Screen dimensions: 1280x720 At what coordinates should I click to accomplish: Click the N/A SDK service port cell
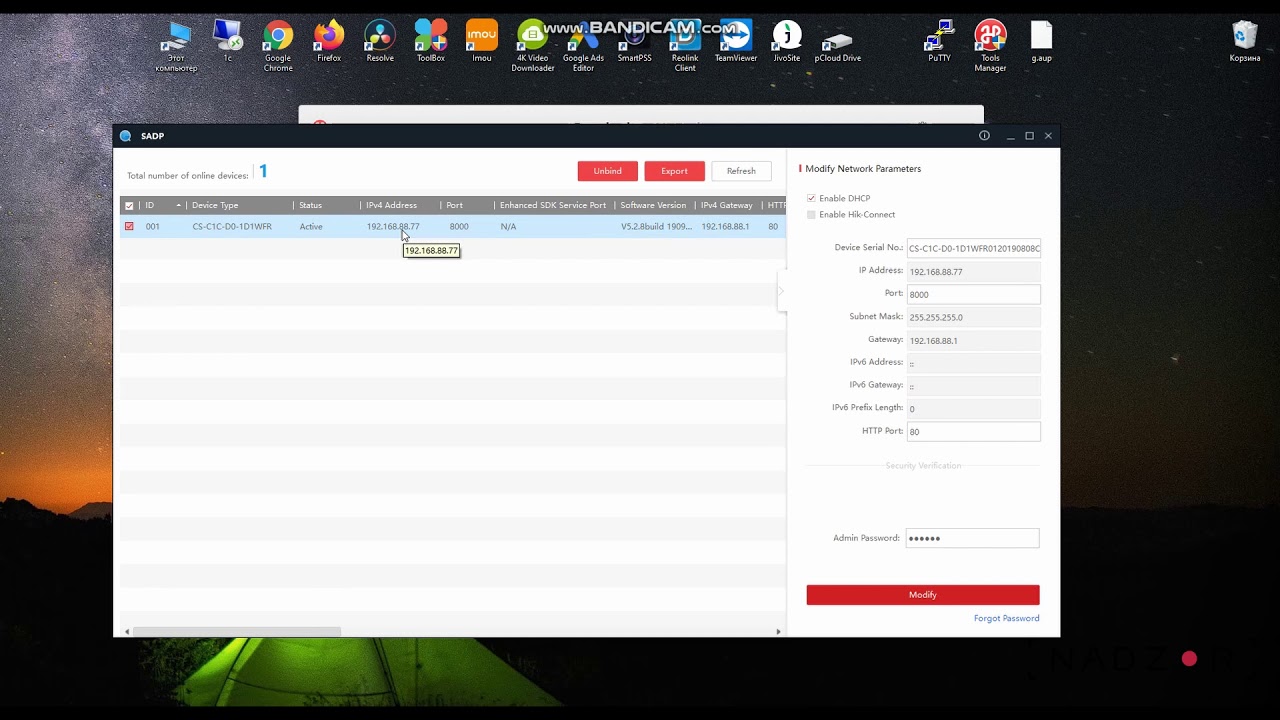pos(508,227)
